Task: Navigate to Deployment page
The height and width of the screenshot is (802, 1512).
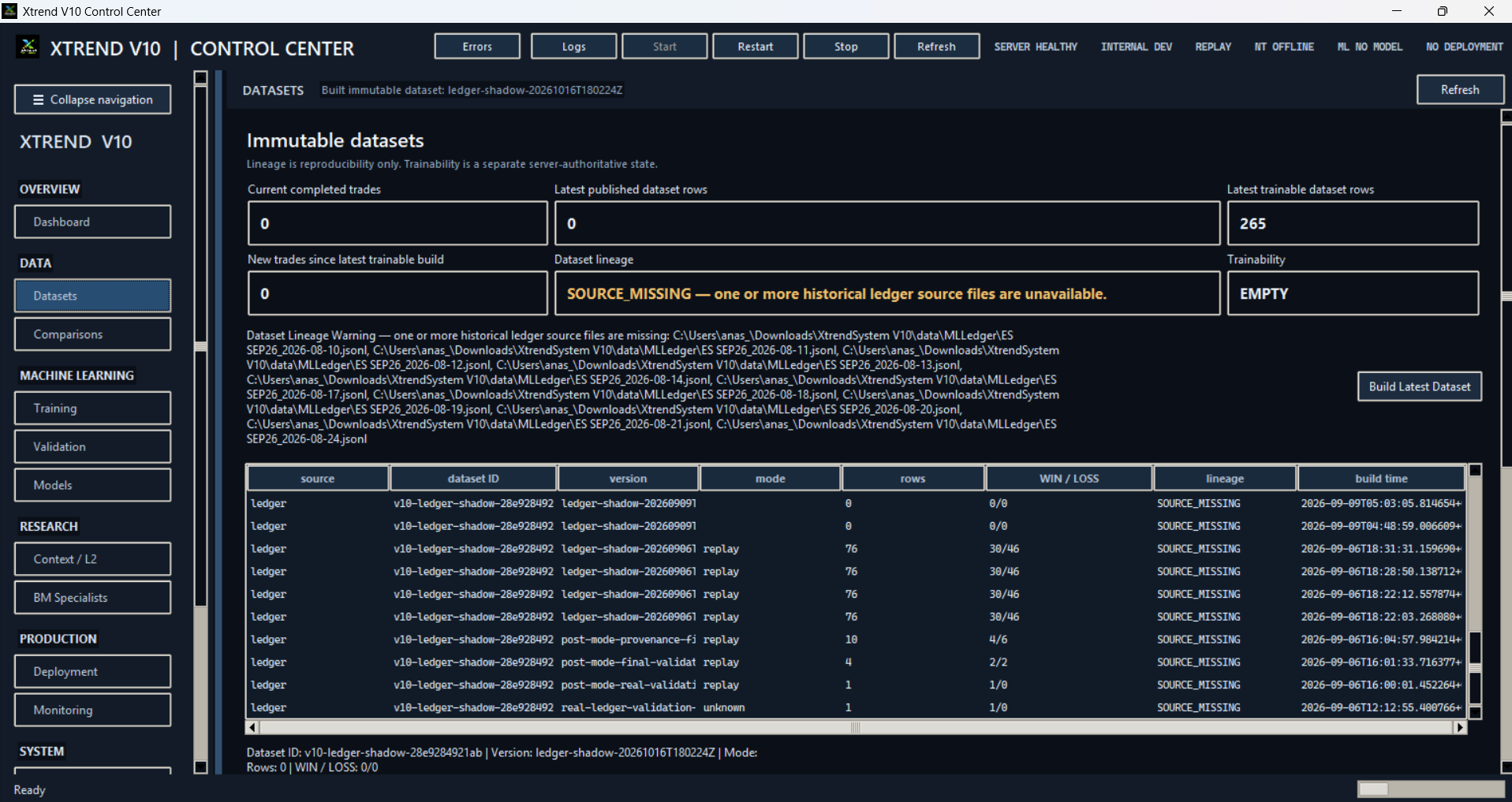Action: click(92, 671)
